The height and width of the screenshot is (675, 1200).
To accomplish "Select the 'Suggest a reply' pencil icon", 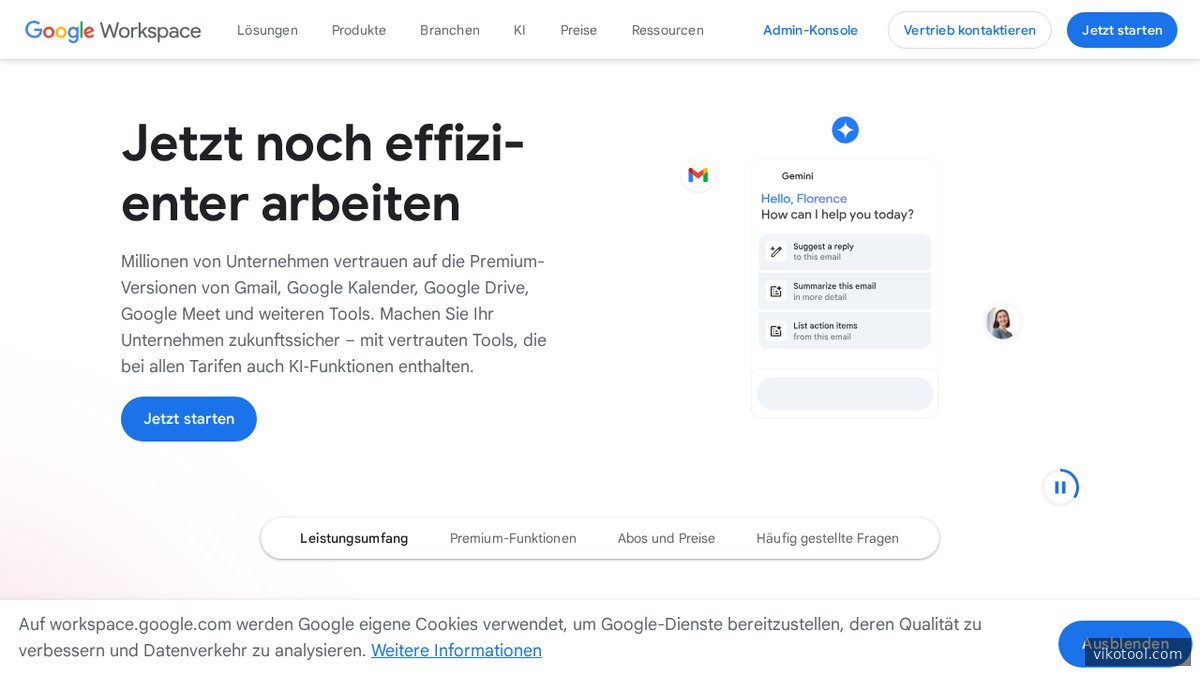I will (x=776, y=251).
